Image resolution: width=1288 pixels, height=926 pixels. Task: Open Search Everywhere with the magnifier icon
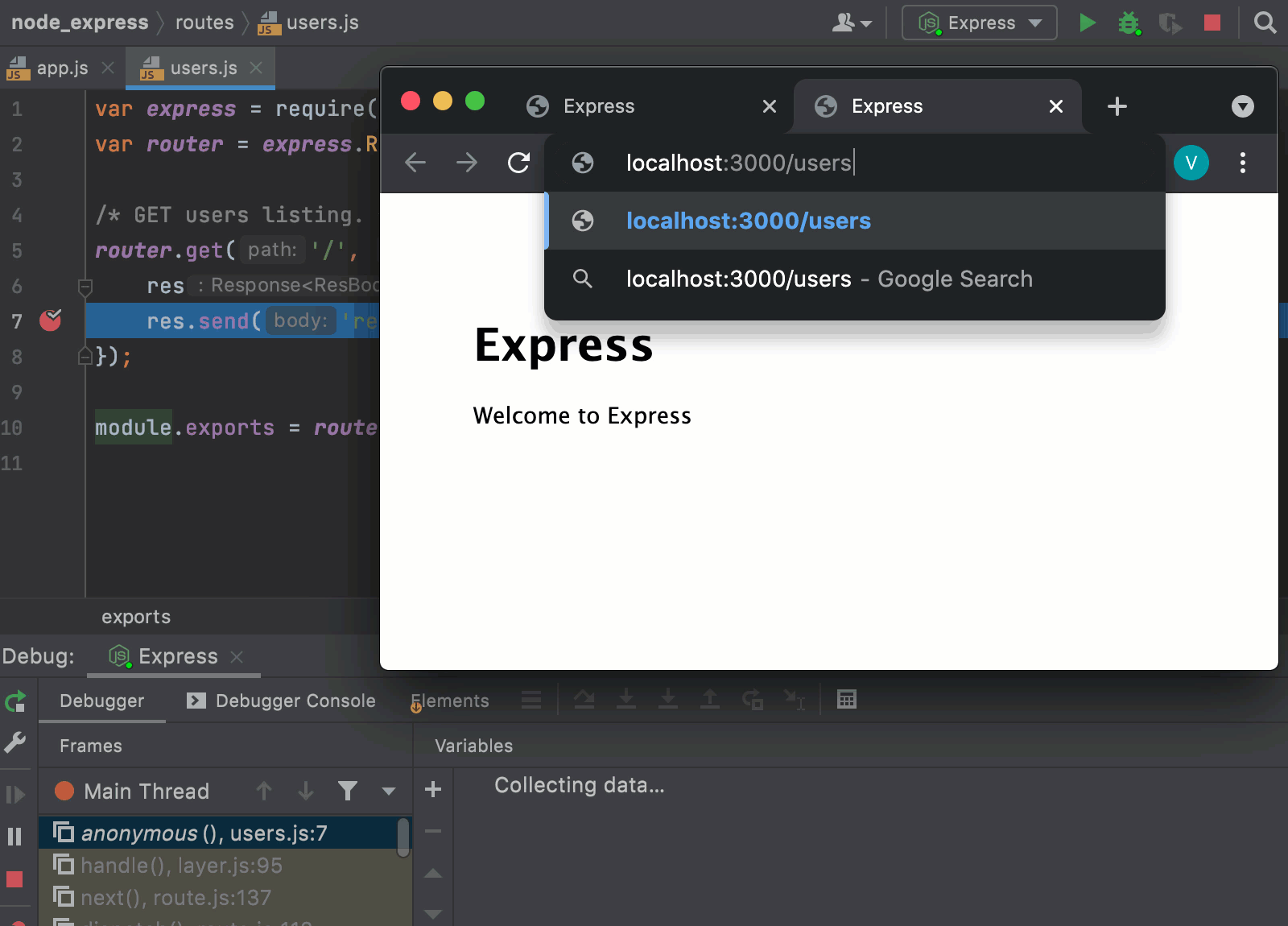(x=1265, y=23)
